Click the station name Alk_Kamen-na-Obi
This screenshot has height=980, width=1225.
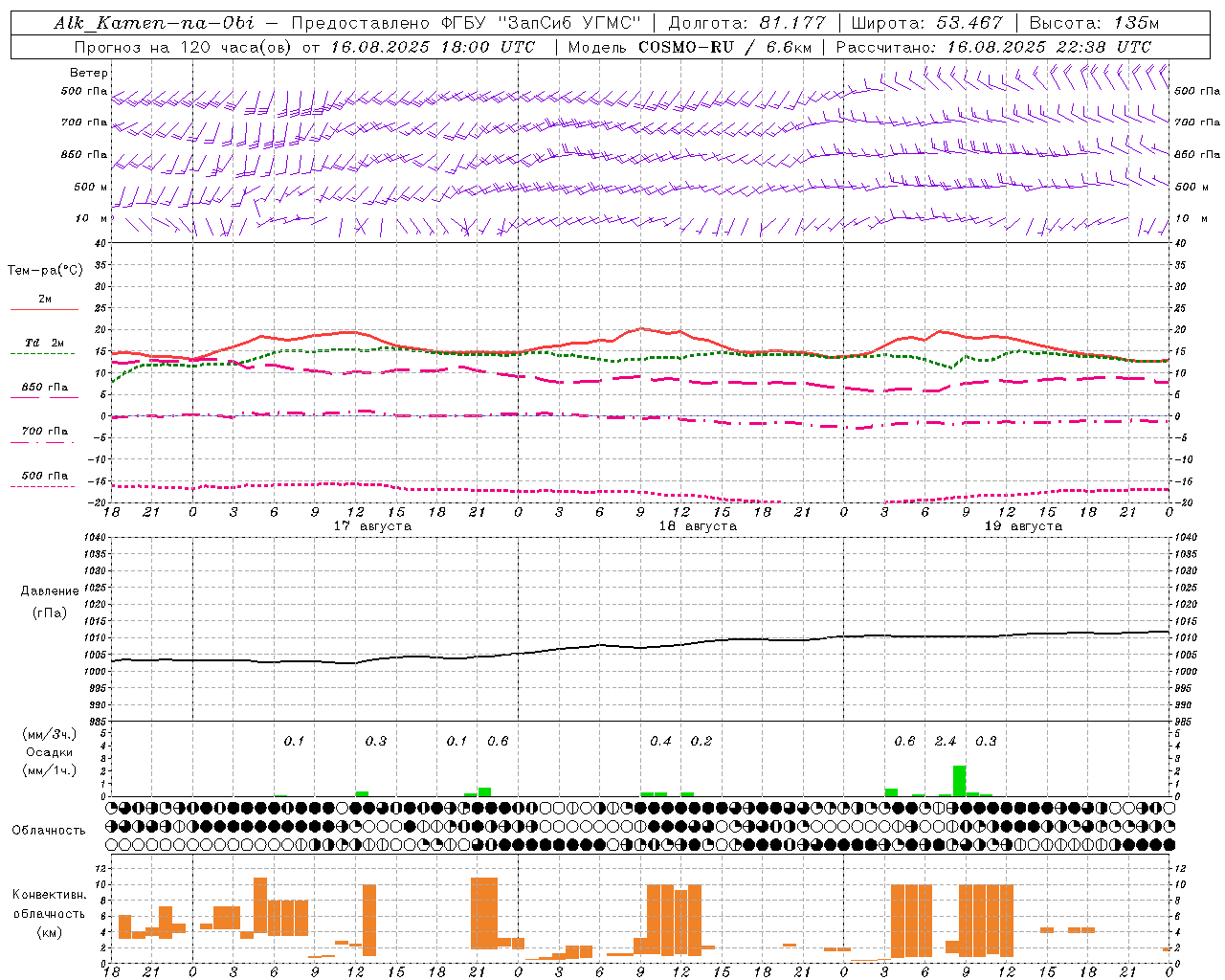(x=153, y=23)
